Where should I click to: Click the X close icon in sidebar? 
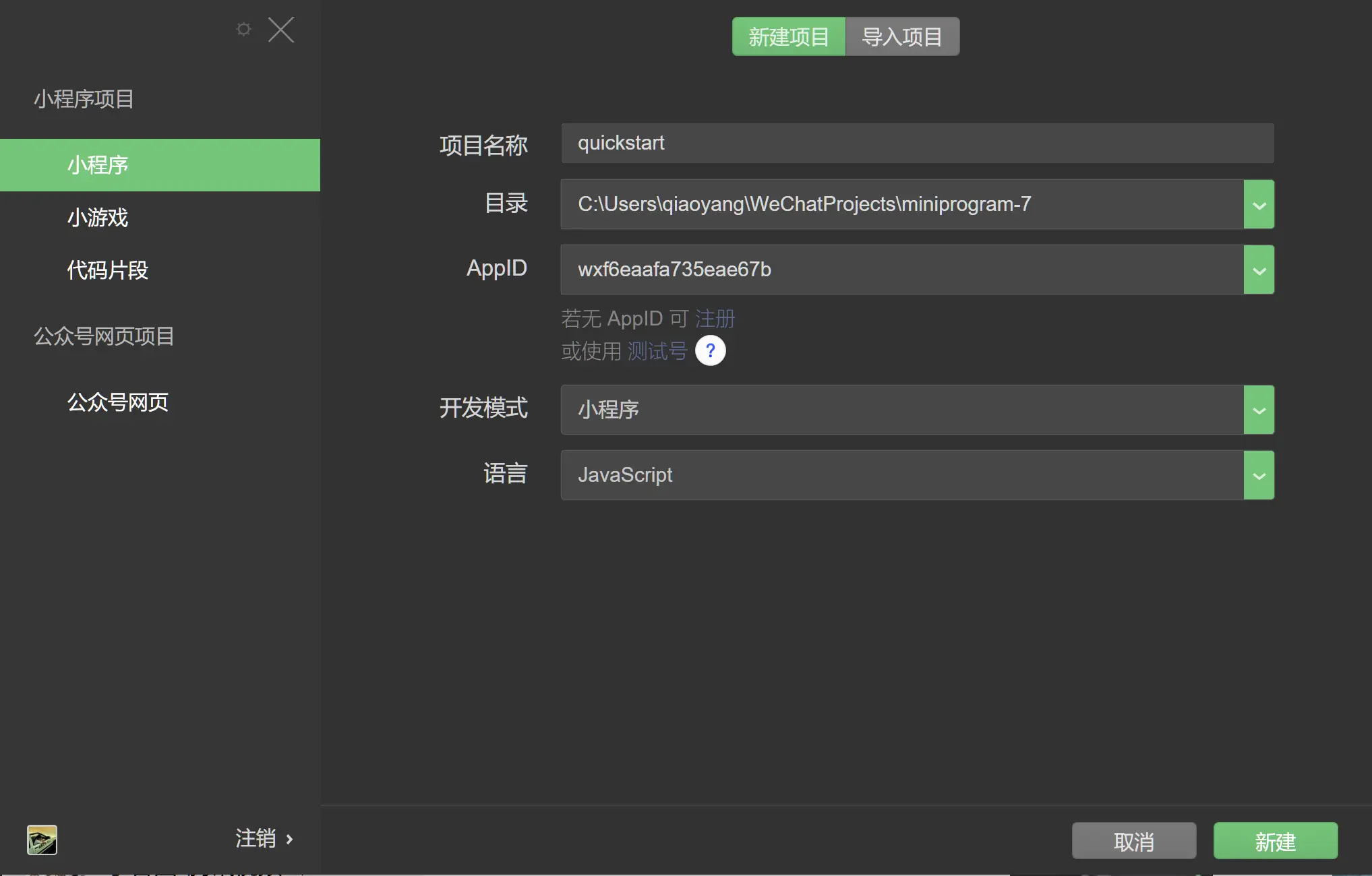pyautogui.click(x=281, y=30)
